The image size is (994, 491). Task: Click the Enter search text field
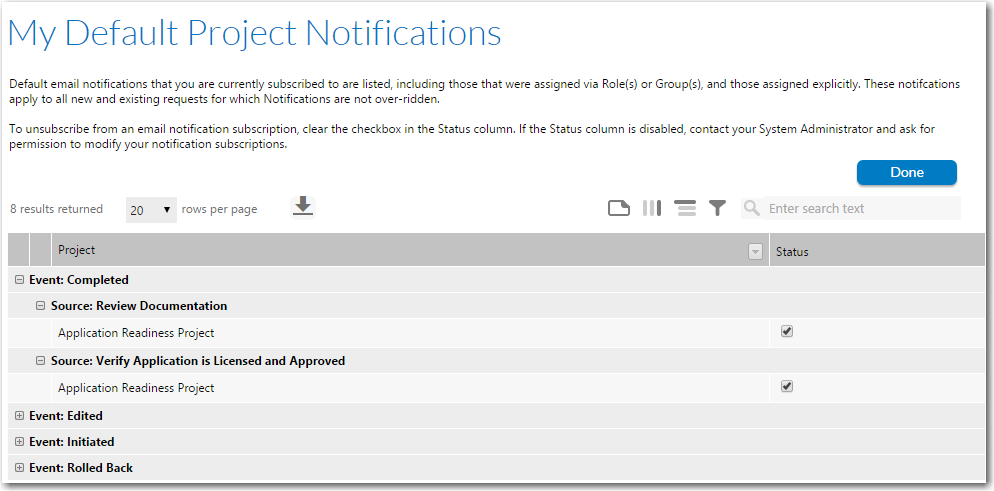(x=862, y=208)
